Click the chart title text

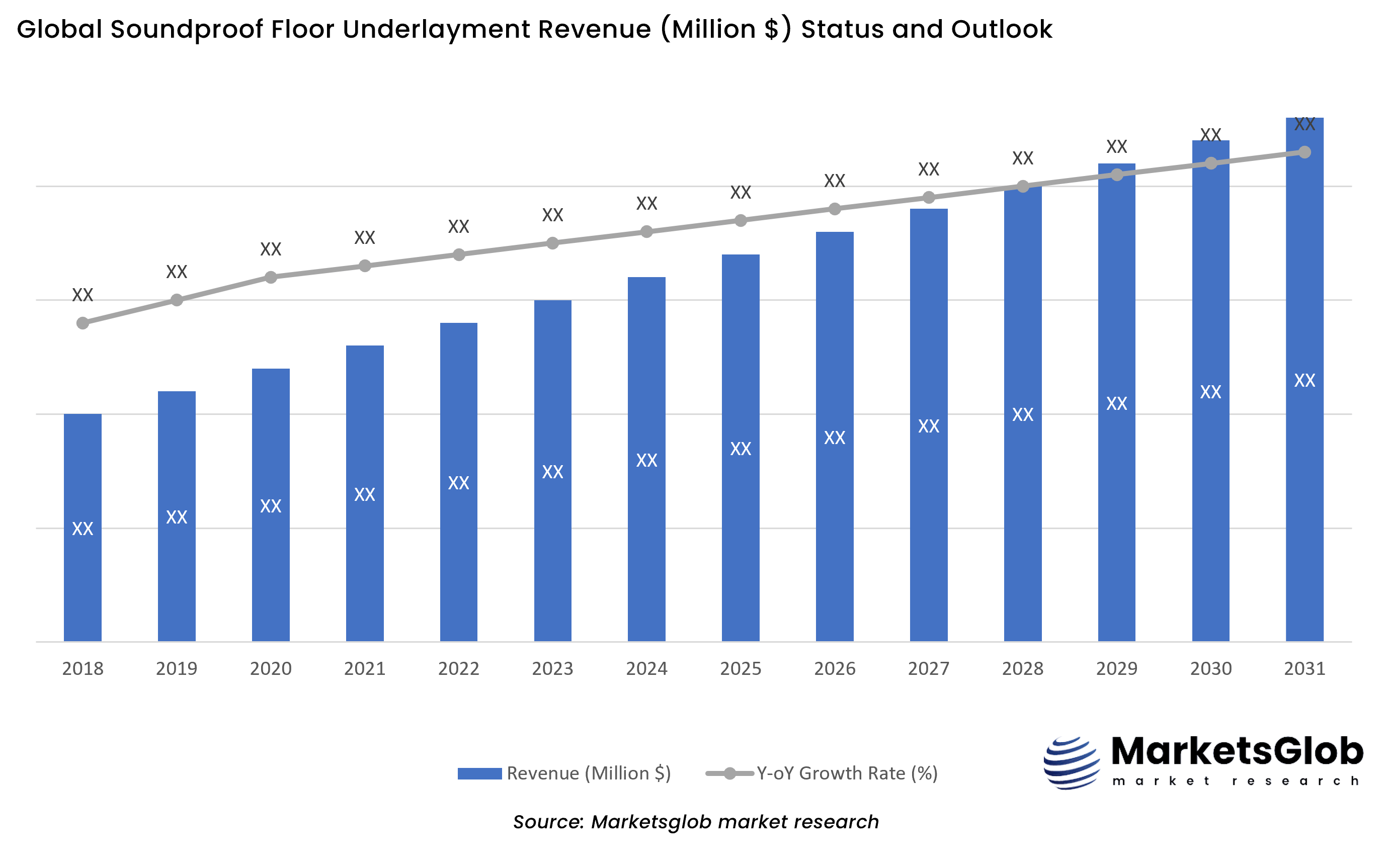534,29
